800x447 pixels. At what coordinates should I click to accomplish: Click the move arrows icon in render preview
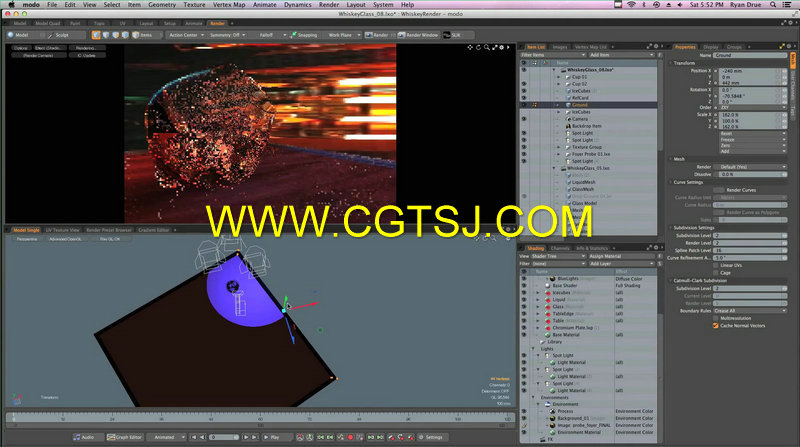tap(470, 47)
